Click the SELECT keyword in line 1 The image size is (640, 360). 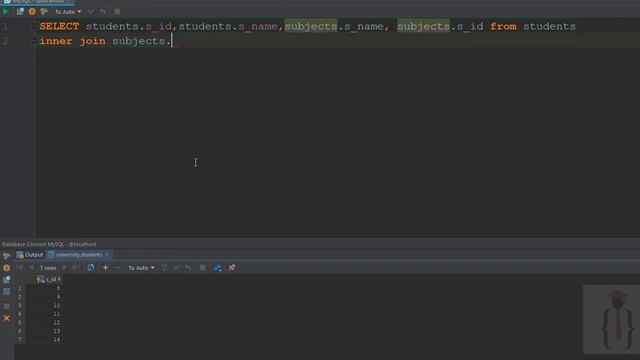[59, 27]
